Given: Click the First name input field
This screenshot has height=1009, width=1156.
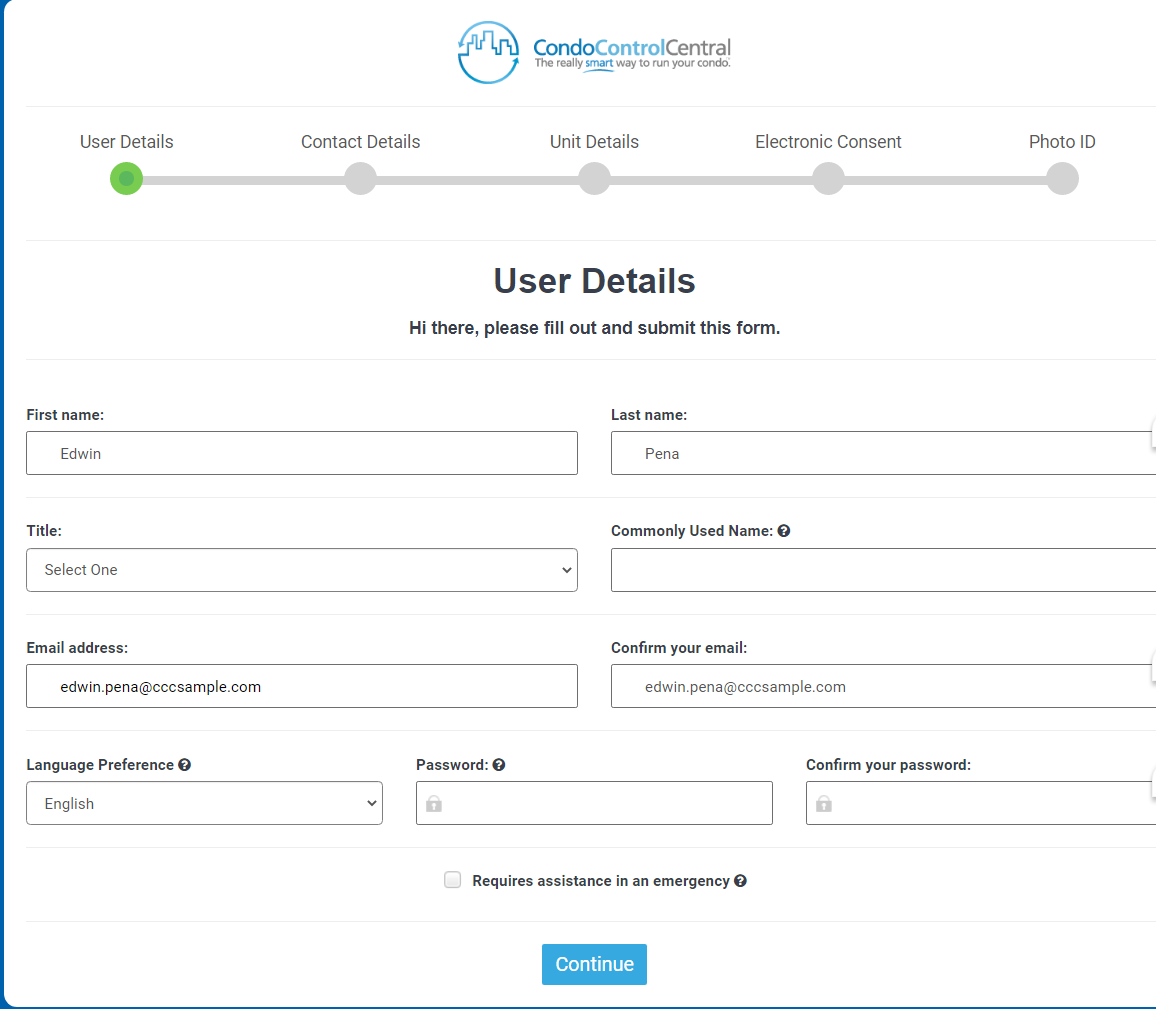Looking at the screenshot, I should point(302,453).
